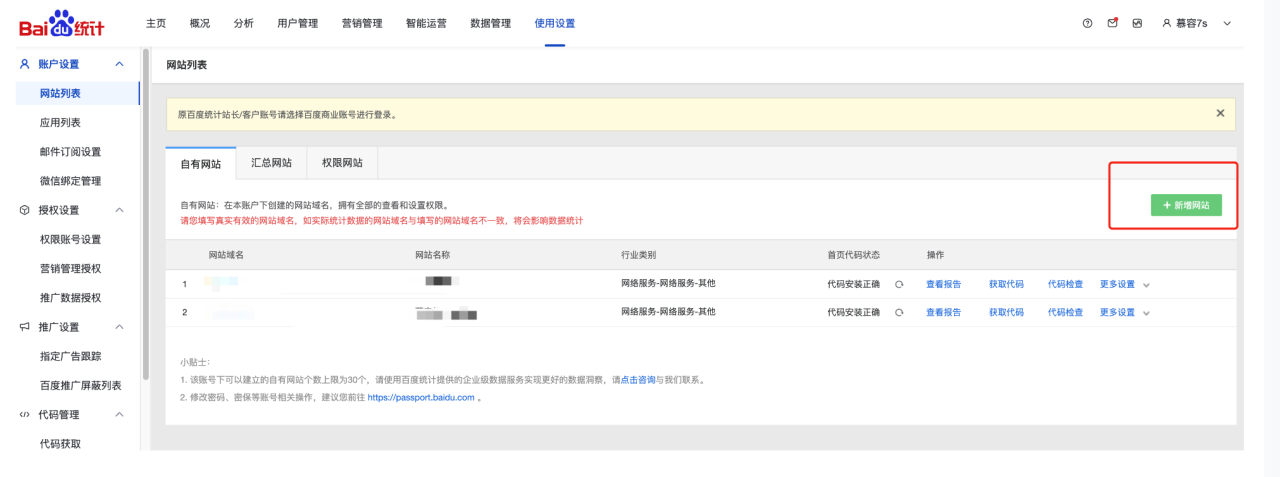The image size is (1280, 477).
Task: Open 百度推广屏蔽列表 in the sidebar
Action: 80,385
